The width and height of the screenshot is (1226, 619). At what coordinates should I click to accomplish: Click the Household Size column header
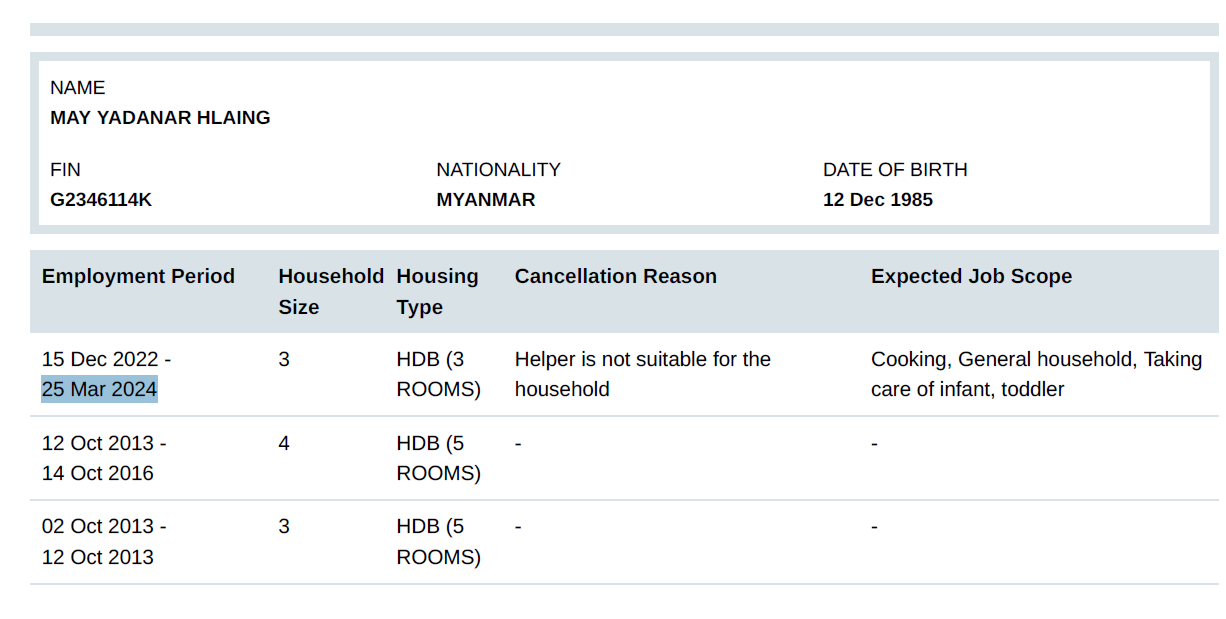pos(330,291)
